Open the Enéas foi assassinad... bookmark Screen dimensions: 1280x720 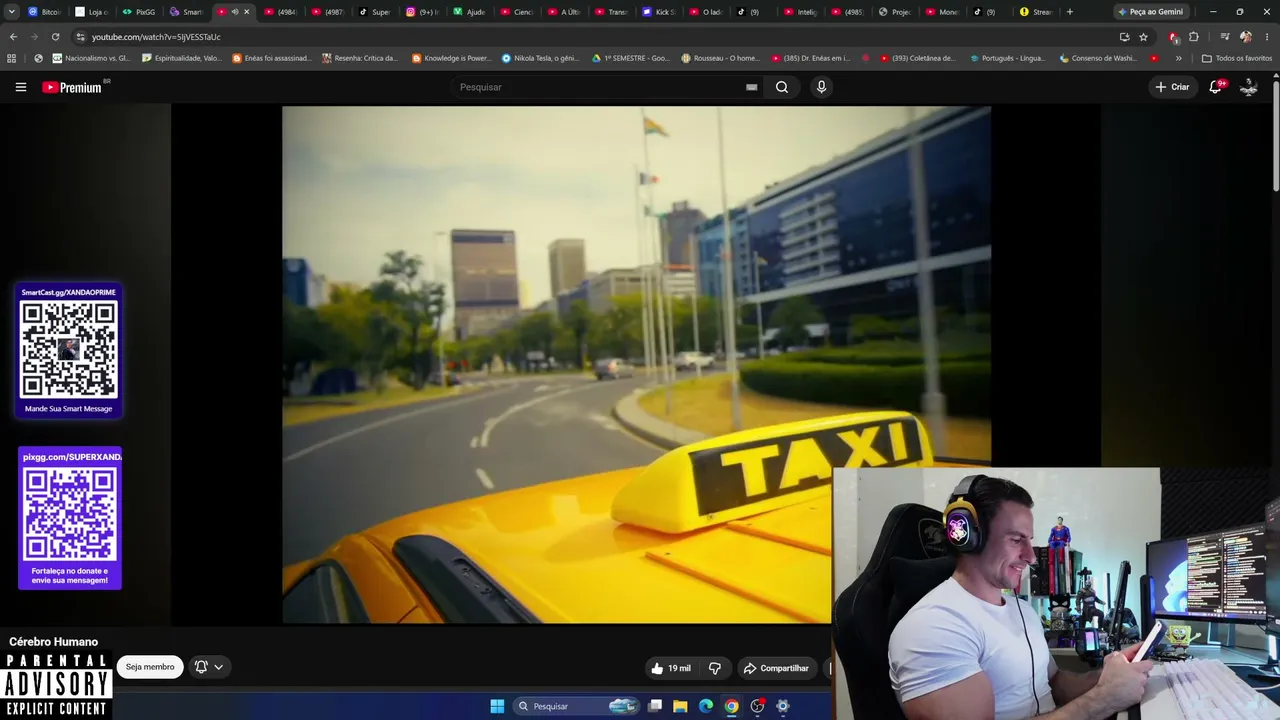point(272,58)
